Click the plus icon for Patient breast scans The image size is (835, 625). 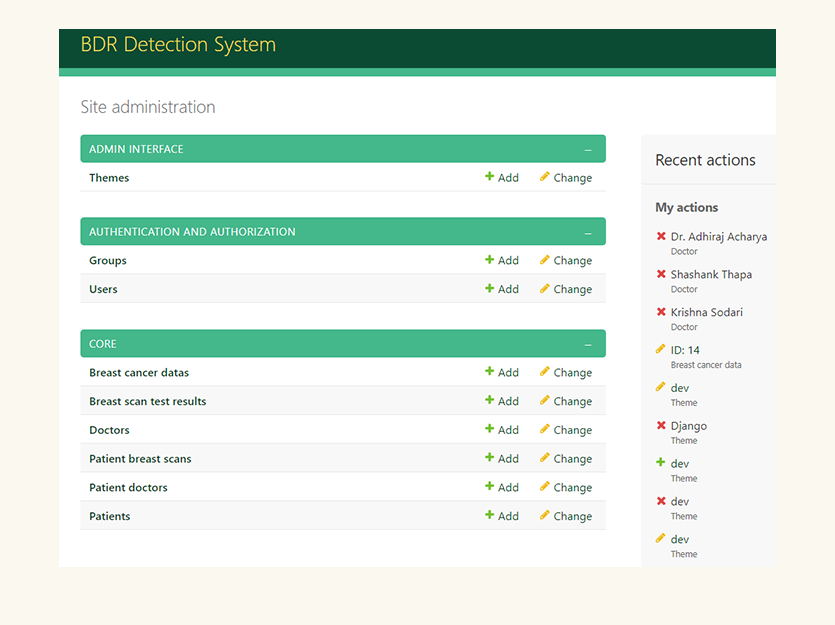click(x=489, y=457)
